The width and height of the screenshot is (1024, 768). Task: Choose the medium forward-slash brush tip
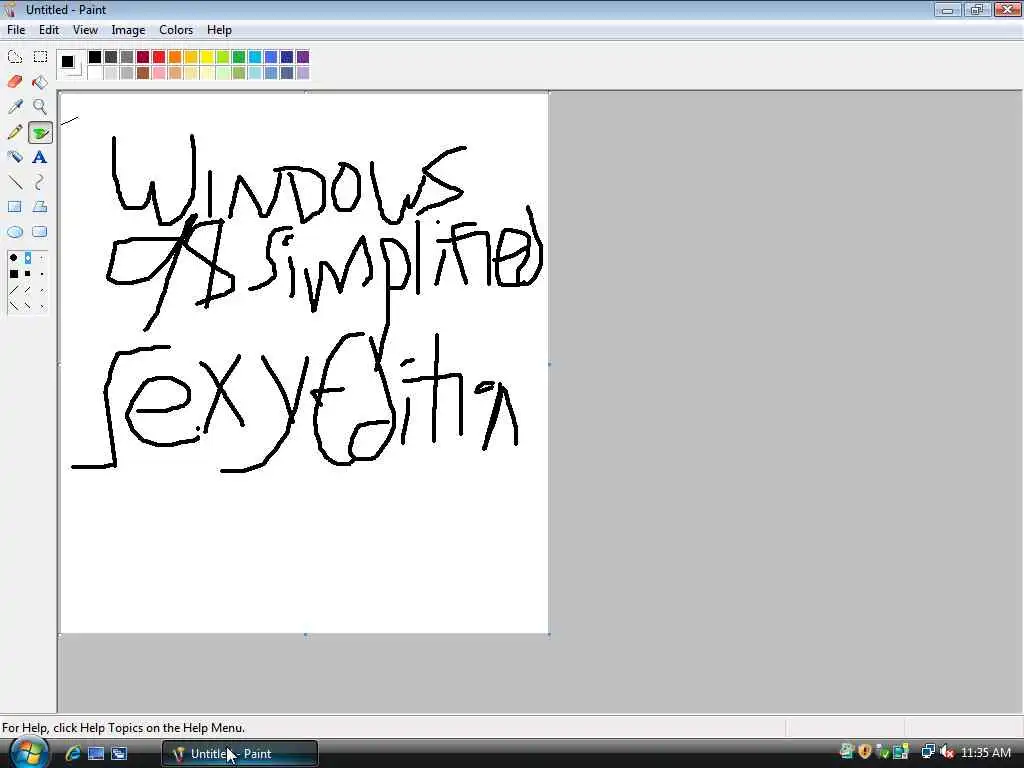tap(28, 289)
